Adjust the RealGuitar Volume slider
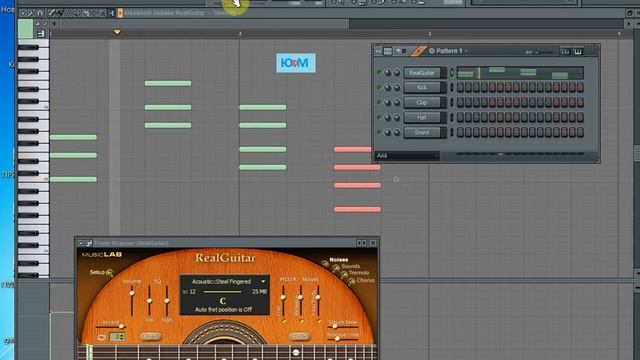This screenshot has width=640, height=360. (x=132, y=301)
